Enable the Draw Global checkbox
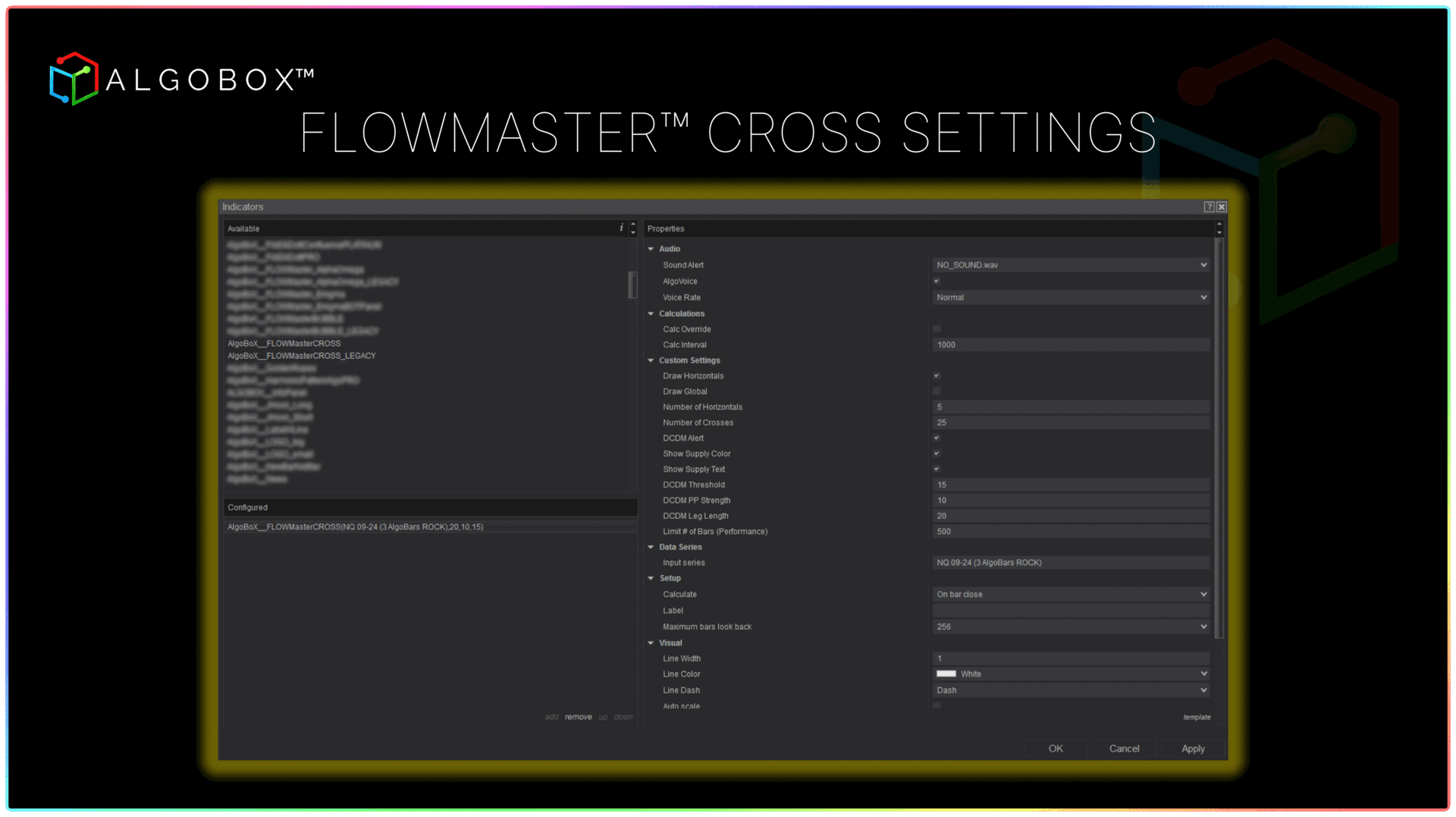1456x817 pixels. pyautogui.click(x=937, y=391)
